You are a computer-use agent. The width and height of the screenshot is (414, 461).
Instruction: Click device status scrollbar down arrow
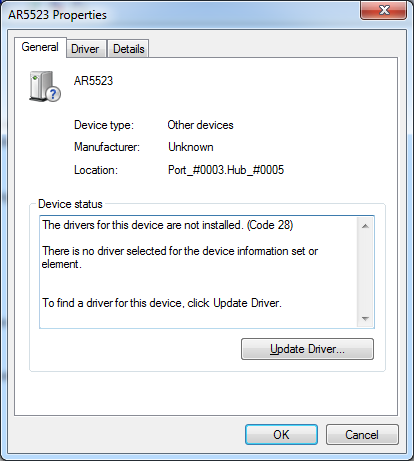pyautogui.click(x=365, y=319)
